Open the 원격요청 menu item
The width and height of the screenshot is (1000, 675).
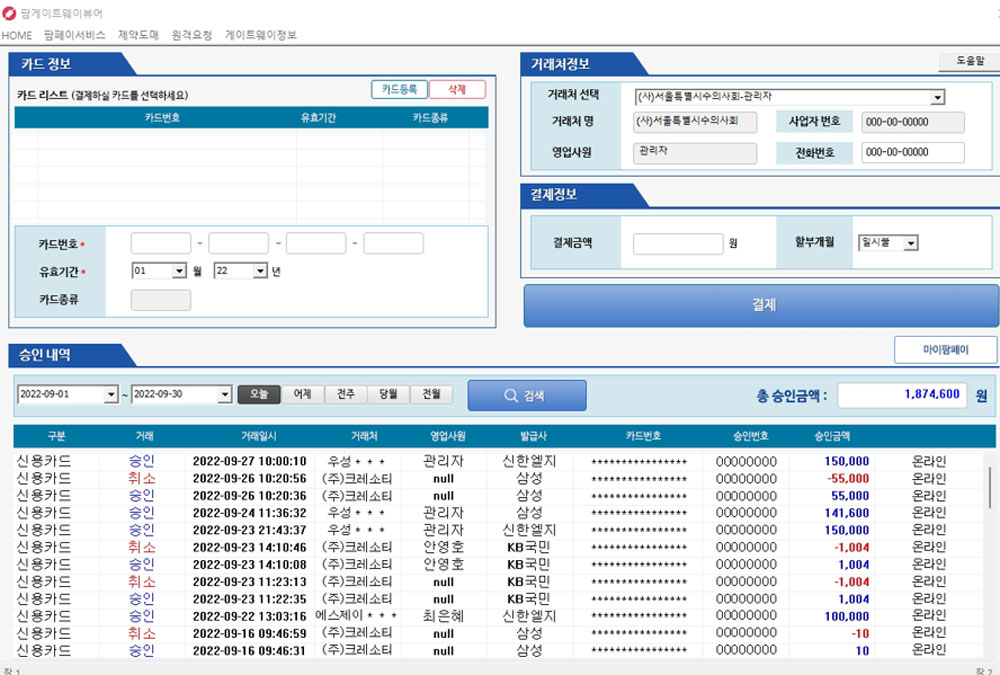click(x=191, y=35)
